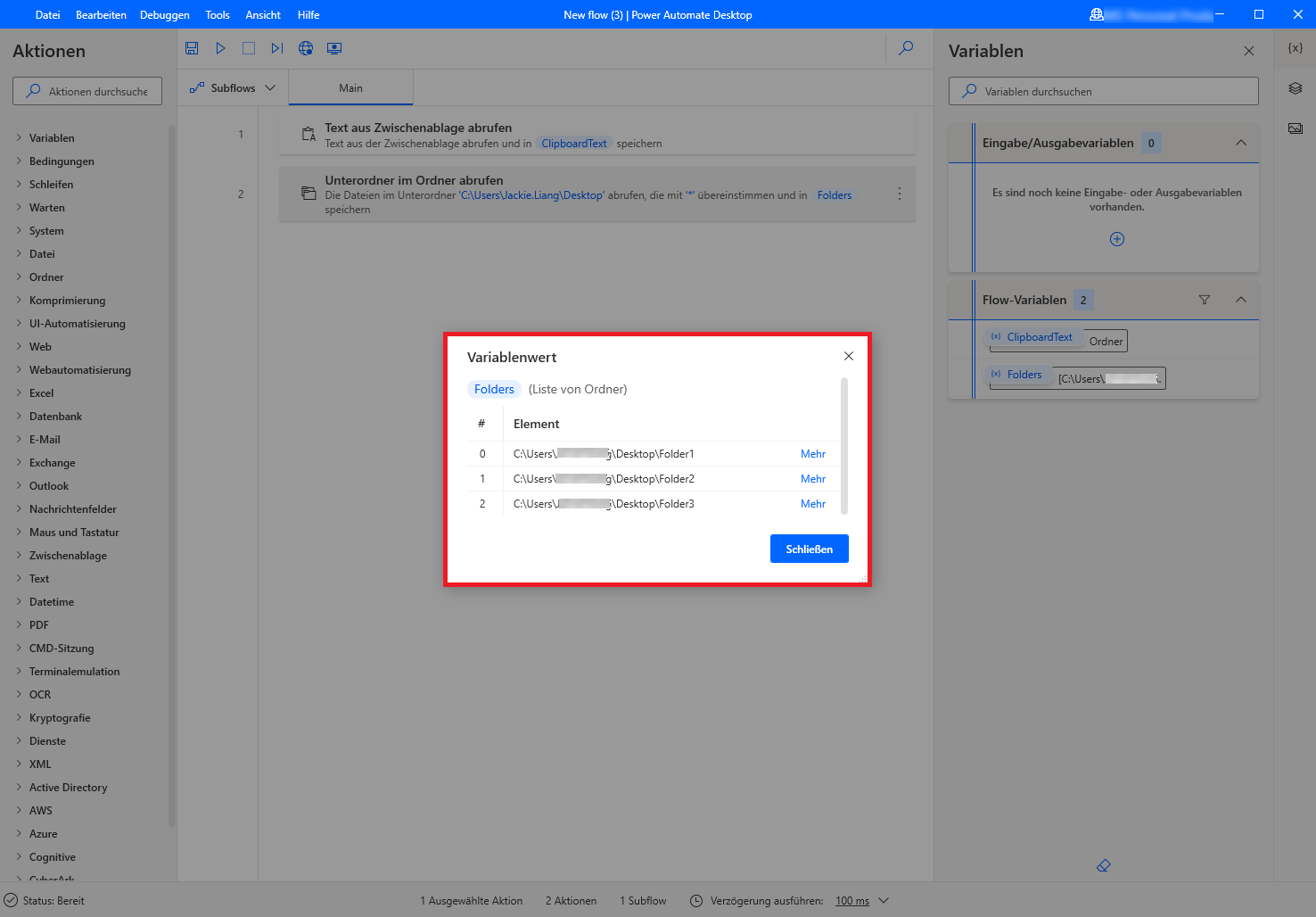Screen dimensions: 1316x917
Task: Click the Folders variable in action 2
Action: click(835, 195)
